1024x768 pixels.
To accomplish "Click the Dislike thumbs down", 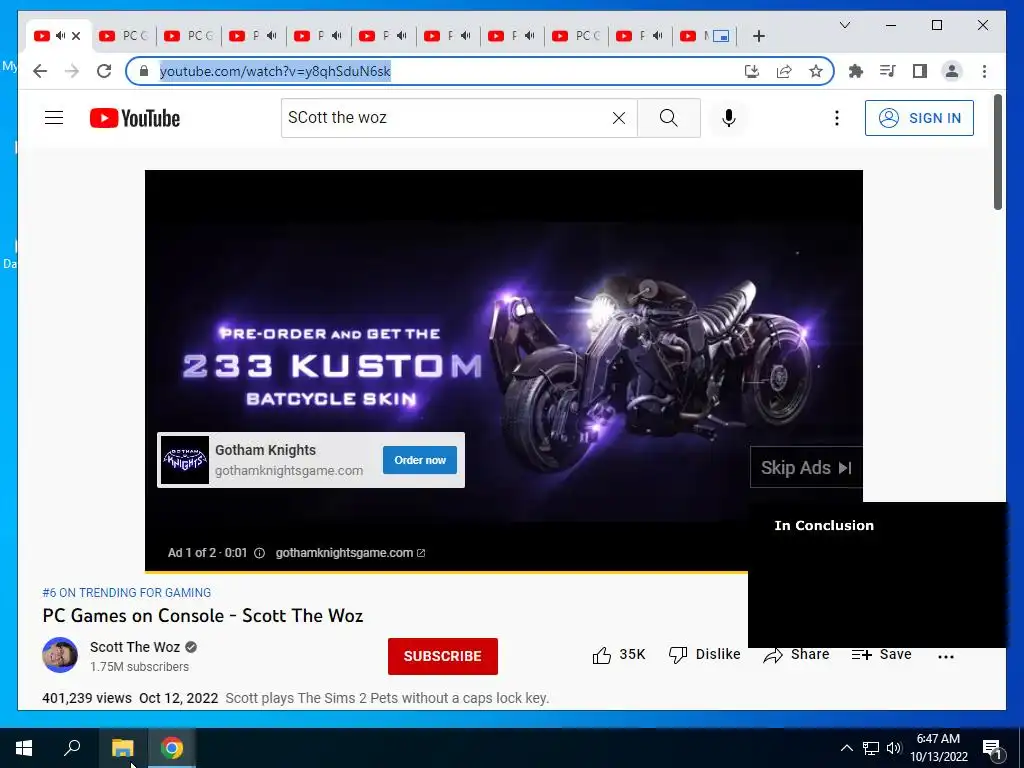I will pyautogui.click(x=705, y=654).
